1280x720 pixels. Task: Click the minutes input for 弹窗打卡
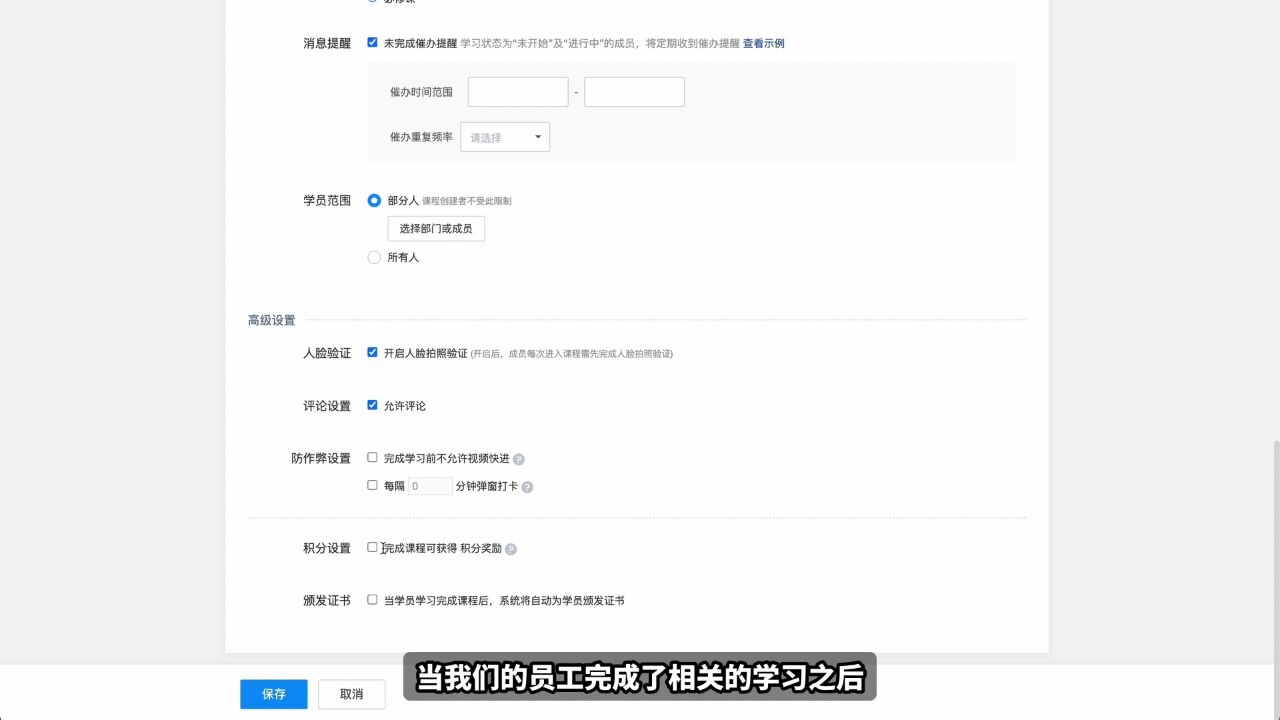pyautogui.click(x=430, y=486)
